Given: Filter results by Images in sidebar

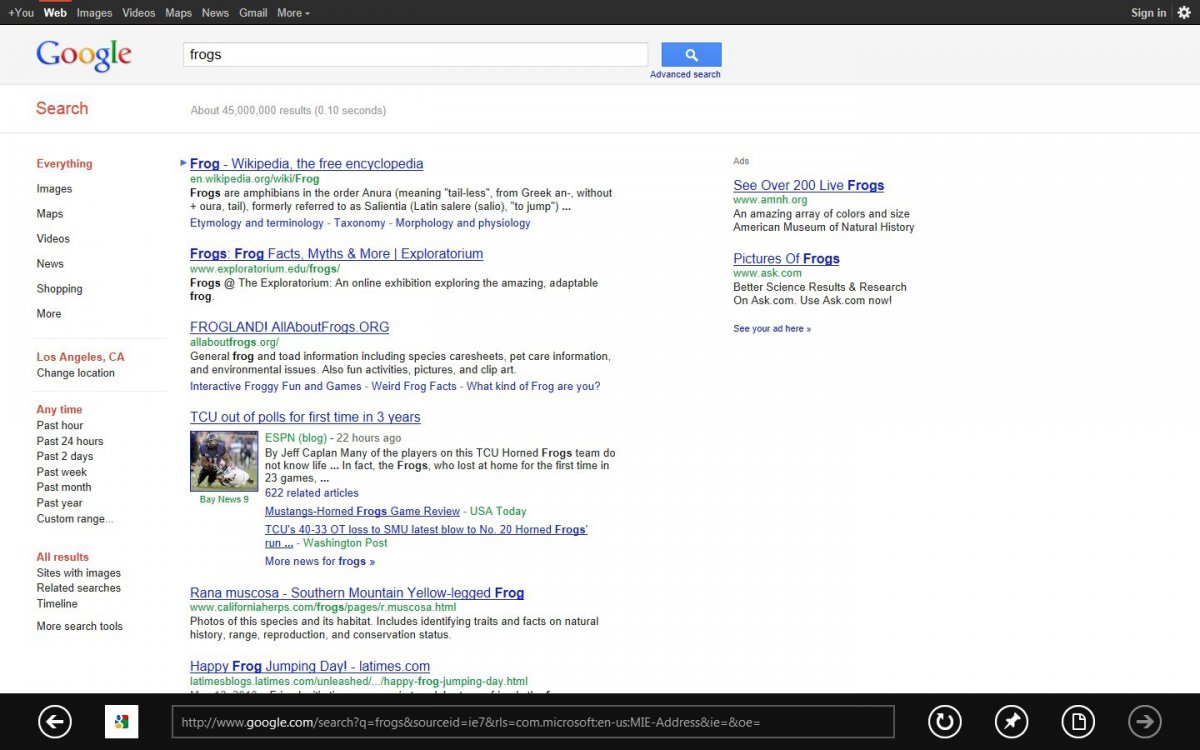Looking at the screenshot, I should (x=54, y=189).
